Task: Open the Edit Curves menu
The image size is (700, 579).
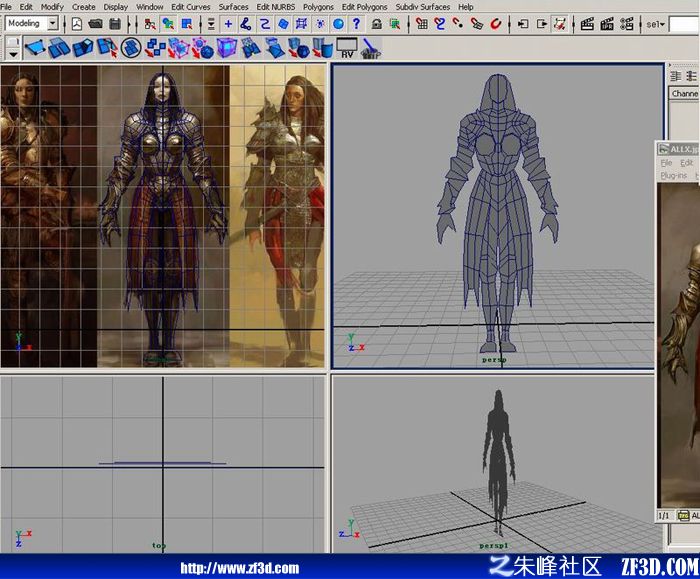Action: click(190, 7)
